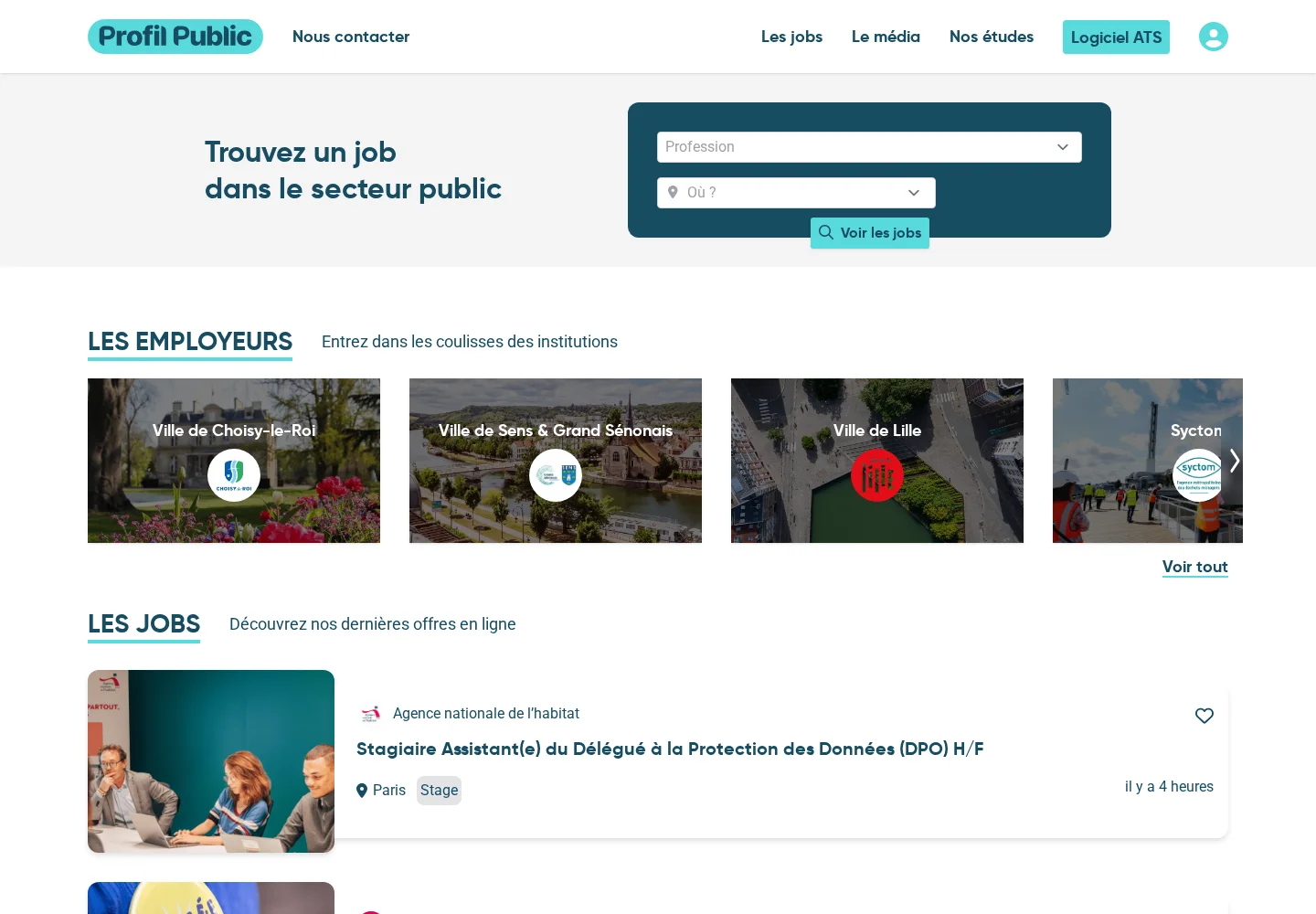
Task: Click the Agence nationale de l'habitat small logo
Action: pos(370,714)
